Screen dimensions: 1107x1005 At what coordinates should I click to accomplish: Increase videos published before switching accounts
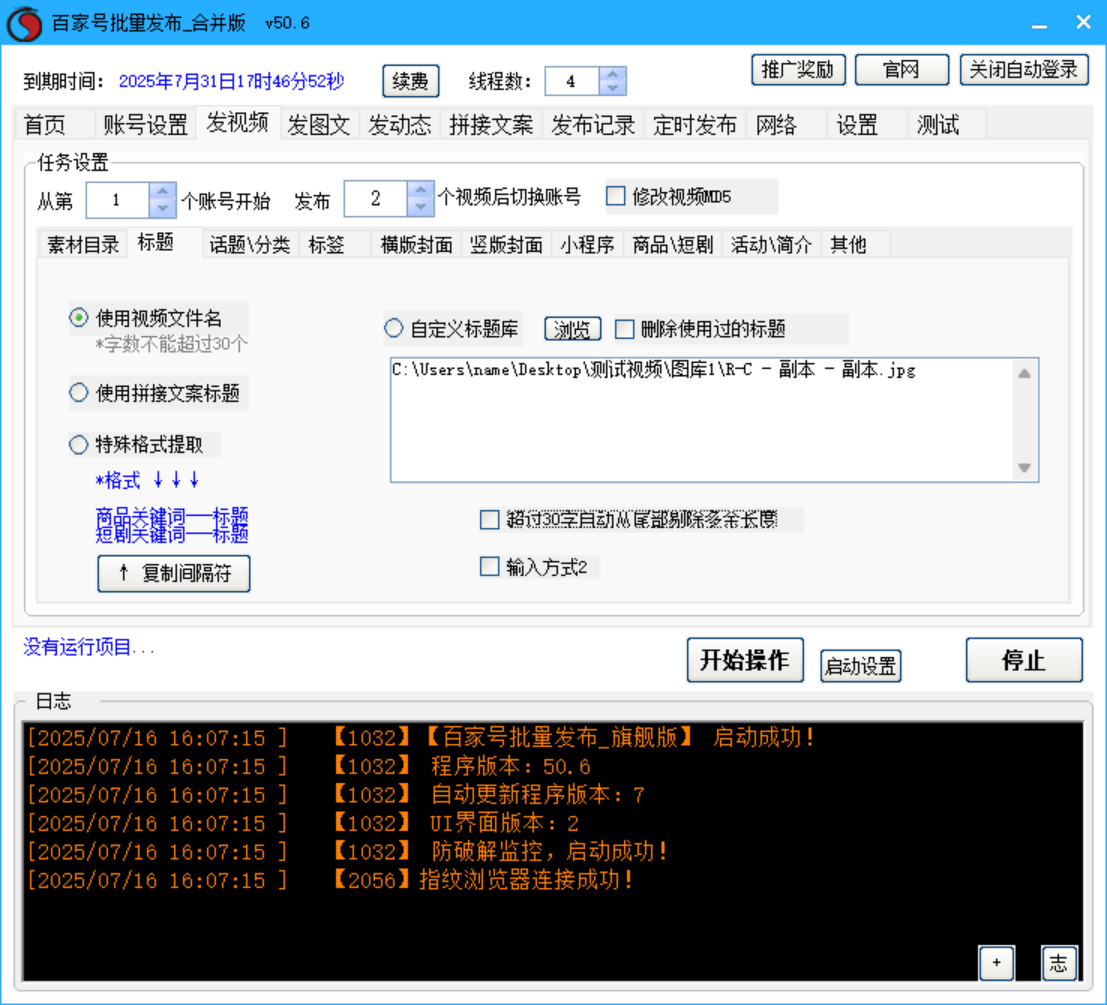pyautogui.click(x=421, y=191)
